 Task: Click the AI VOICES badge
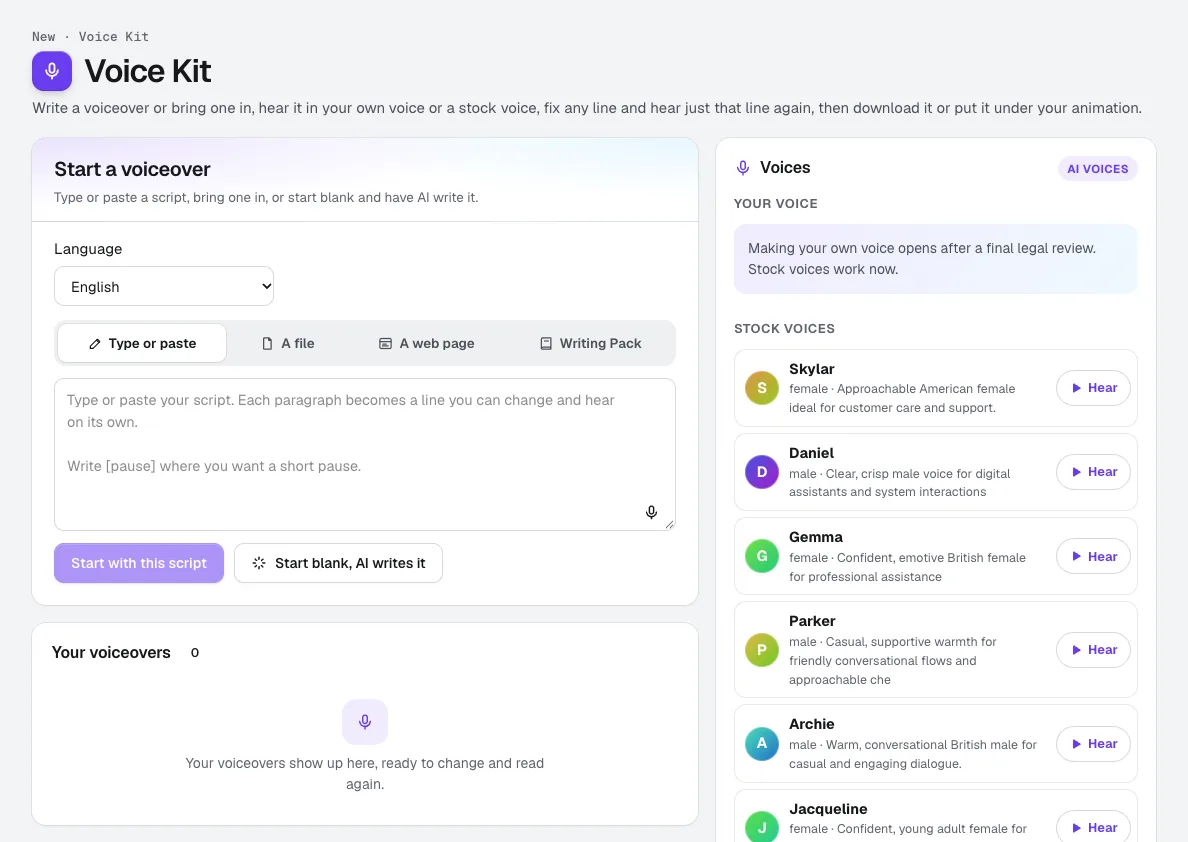click(x=1097, y=169)
